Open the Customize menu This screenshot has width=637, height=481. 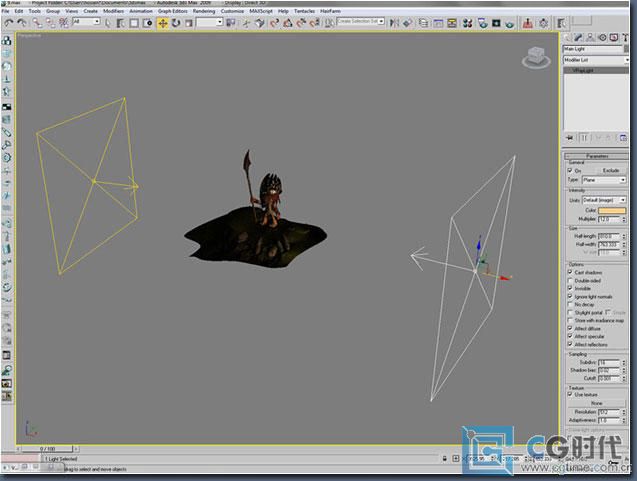(x=232, y=11)
